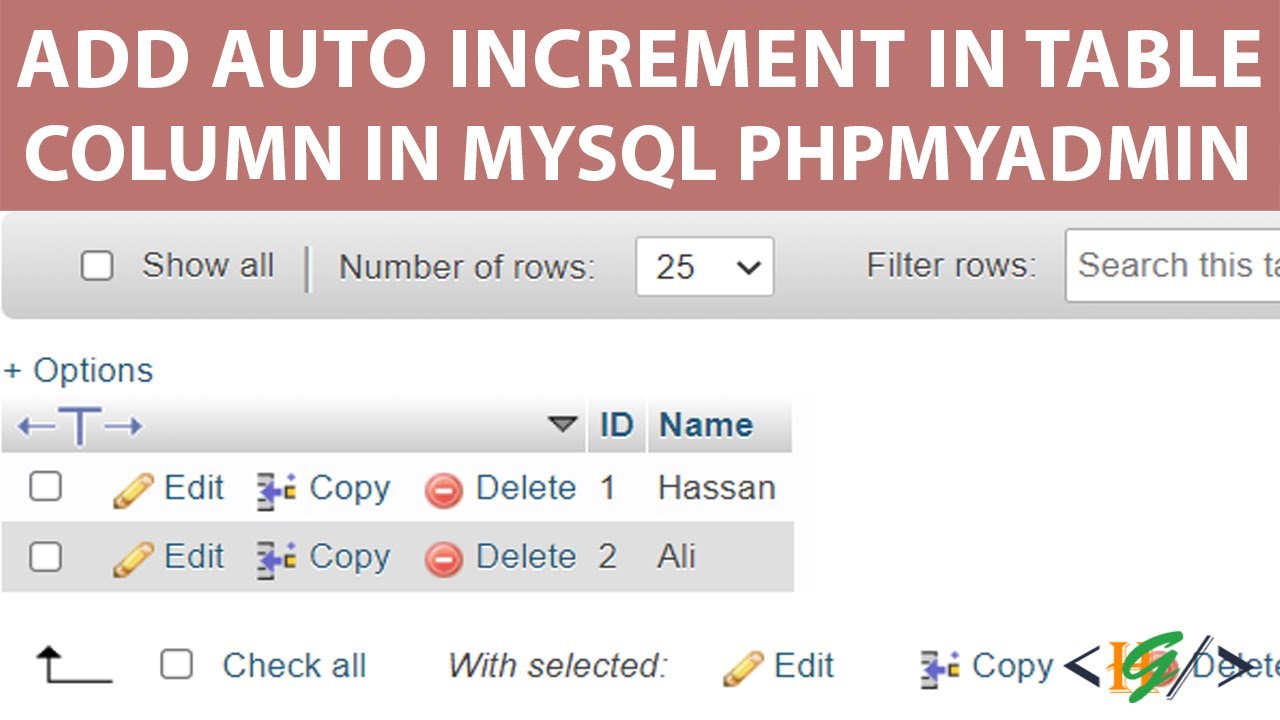The width and height of the screenshot is (1280, 720).
Task: Click the Edit link in Ali's row
Action: [194, 557]
